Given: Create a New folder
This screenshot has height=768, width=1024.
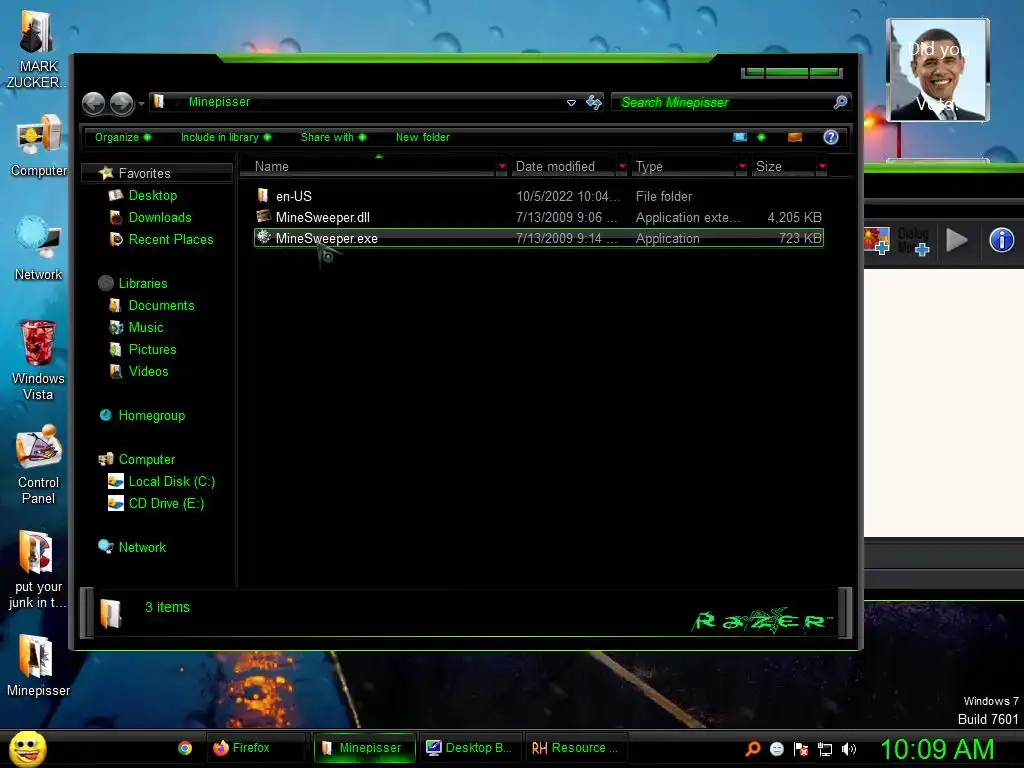Looking at the screenshot, I should 423,137.
